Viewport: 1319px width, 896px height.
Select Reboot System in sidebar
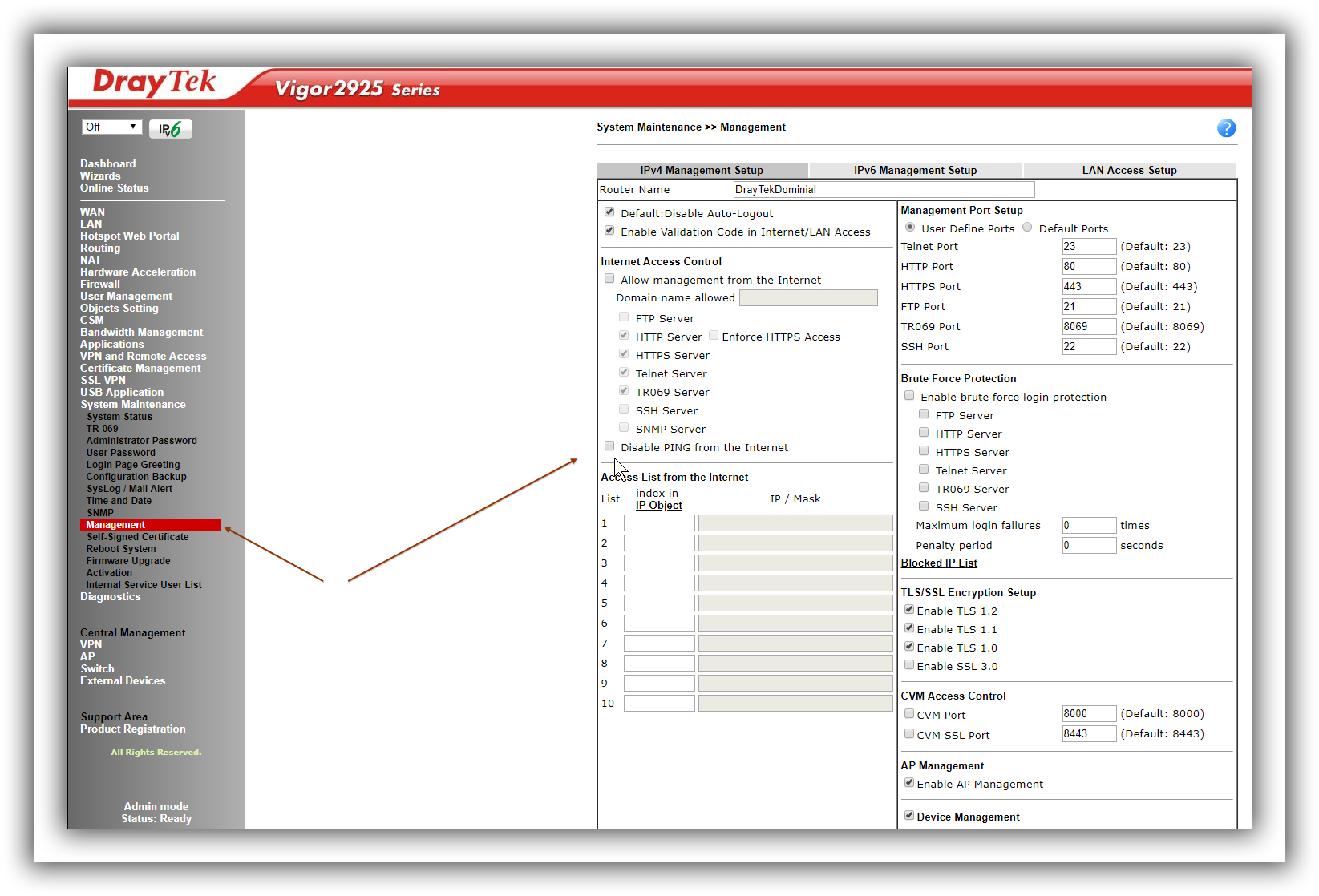tap(121, 549)
